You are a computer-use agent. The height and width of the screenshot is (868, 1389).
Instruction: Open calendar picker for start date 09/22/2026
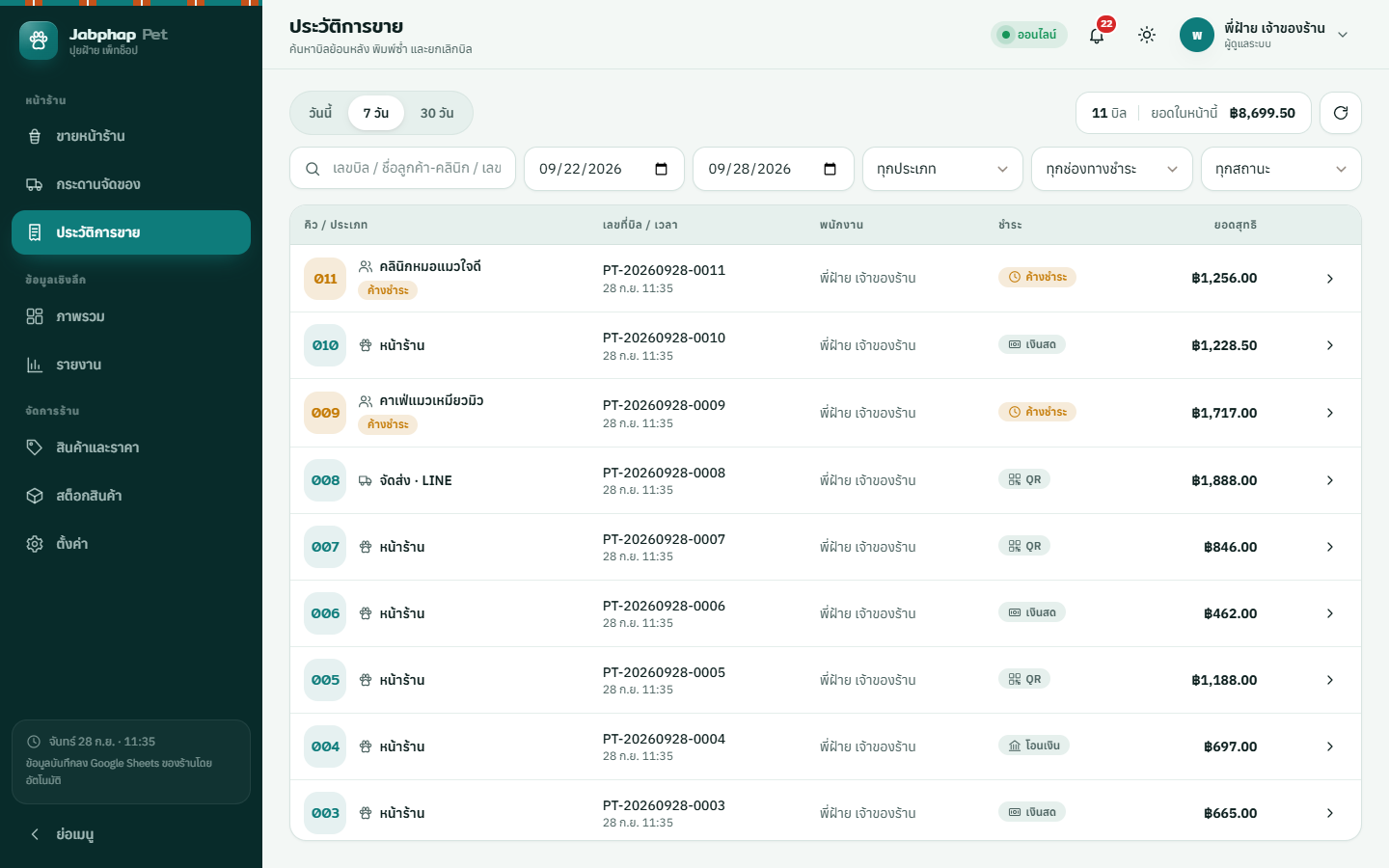click(x=662, y=169)
